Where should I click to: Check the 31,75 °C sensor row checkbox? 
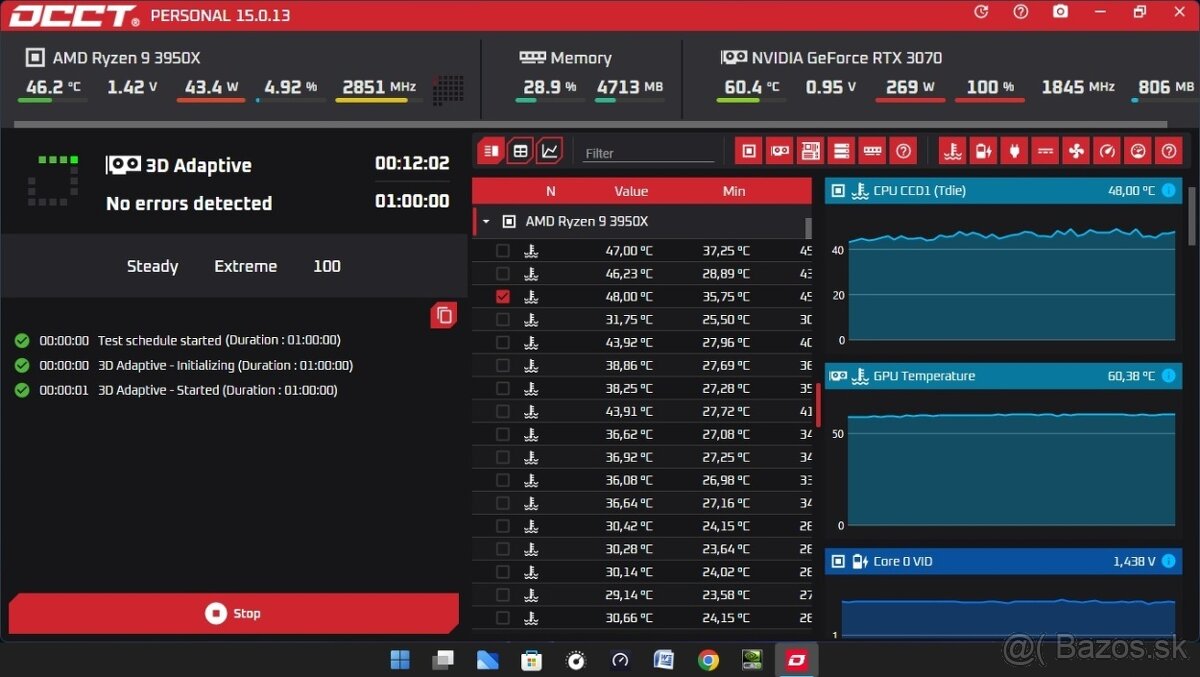tap(502, 319)
